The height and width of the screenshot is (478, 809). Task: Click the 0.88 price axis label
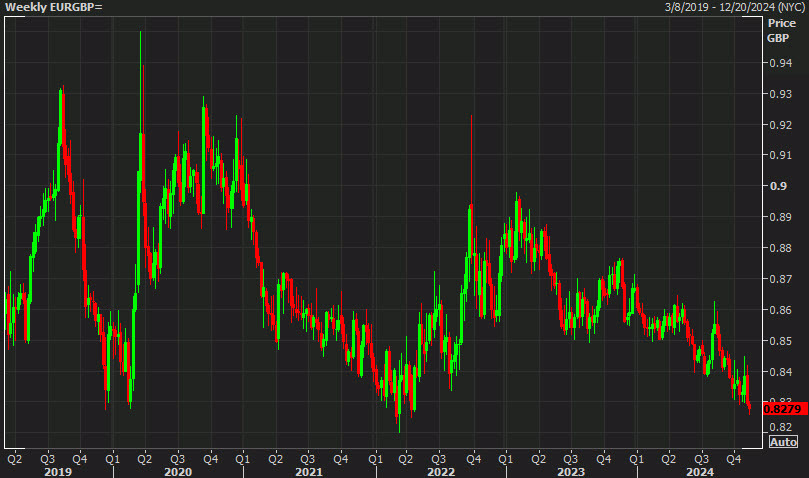pyautogui.click(x=781, y=248)
